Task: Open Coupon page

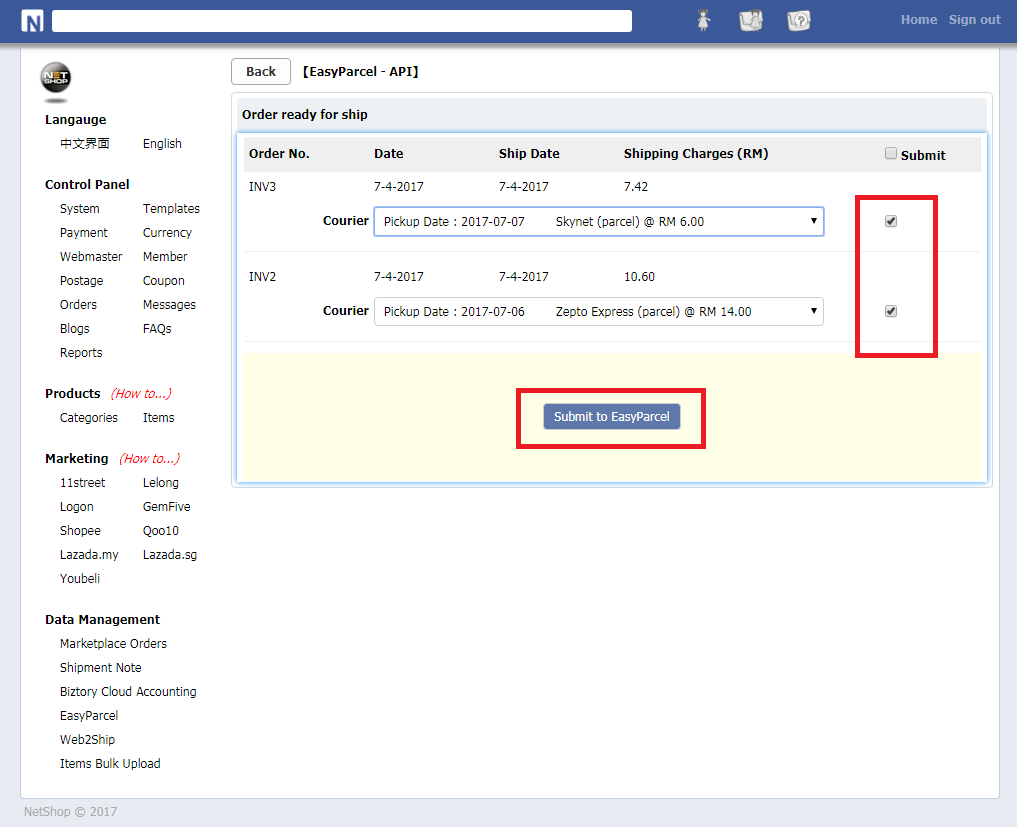Action: [x=163, y=280]
